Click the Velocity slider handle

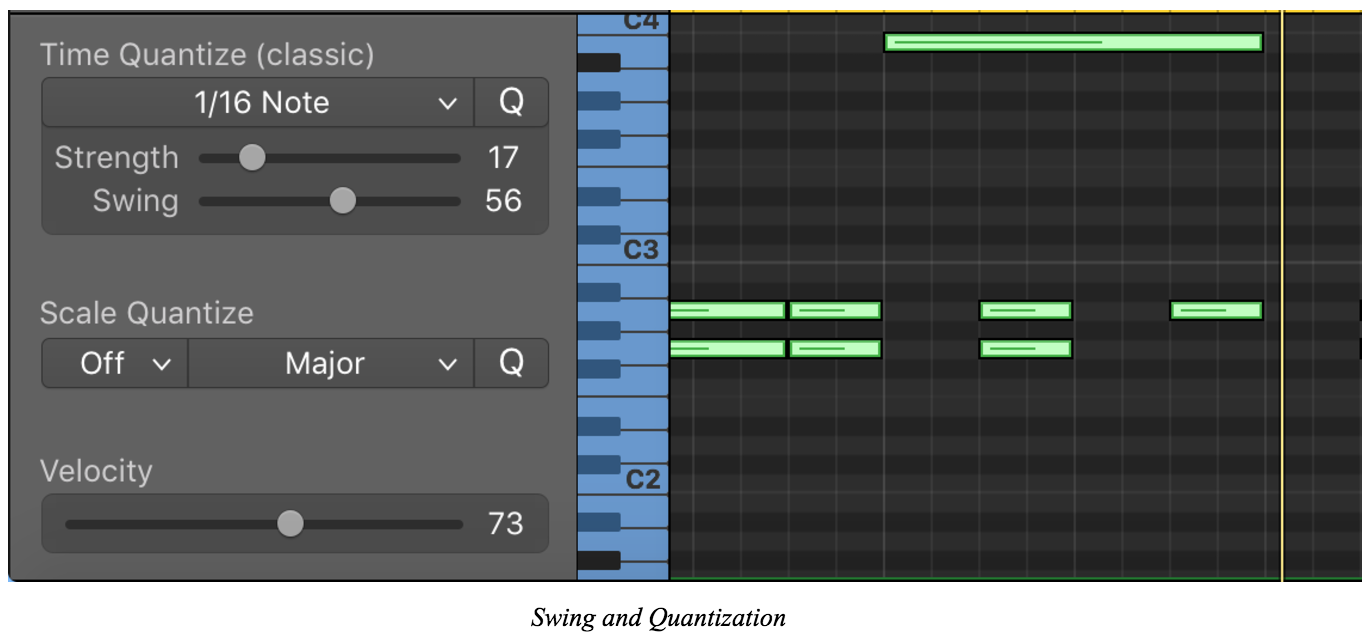(x=290, y=523)
